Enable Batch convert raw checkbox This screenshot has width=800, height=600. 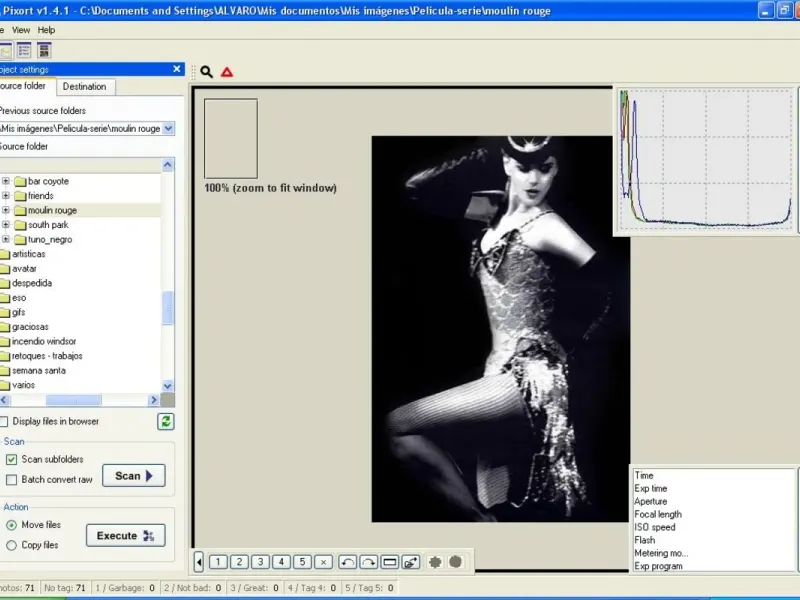[x=12, y=480]
